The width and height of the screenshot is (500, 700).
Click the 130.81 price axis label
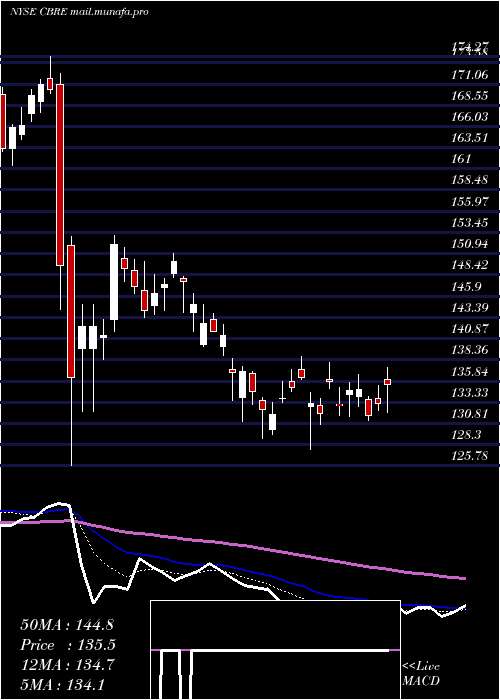[x=470, y=413]
